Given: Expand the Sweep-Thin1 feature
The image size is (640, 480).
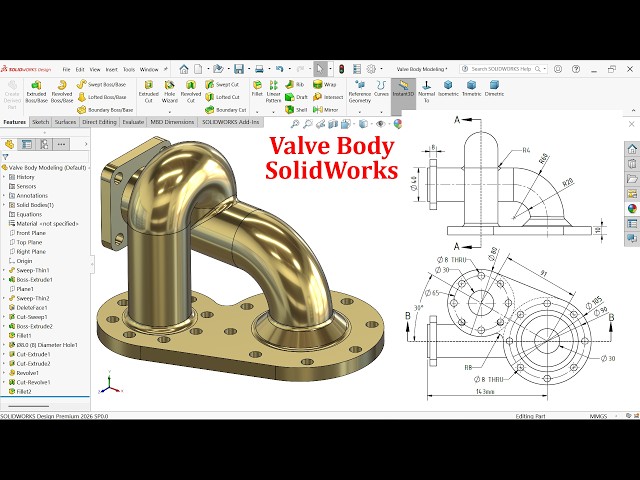Looking at the screenshot, I should (4, 270).
